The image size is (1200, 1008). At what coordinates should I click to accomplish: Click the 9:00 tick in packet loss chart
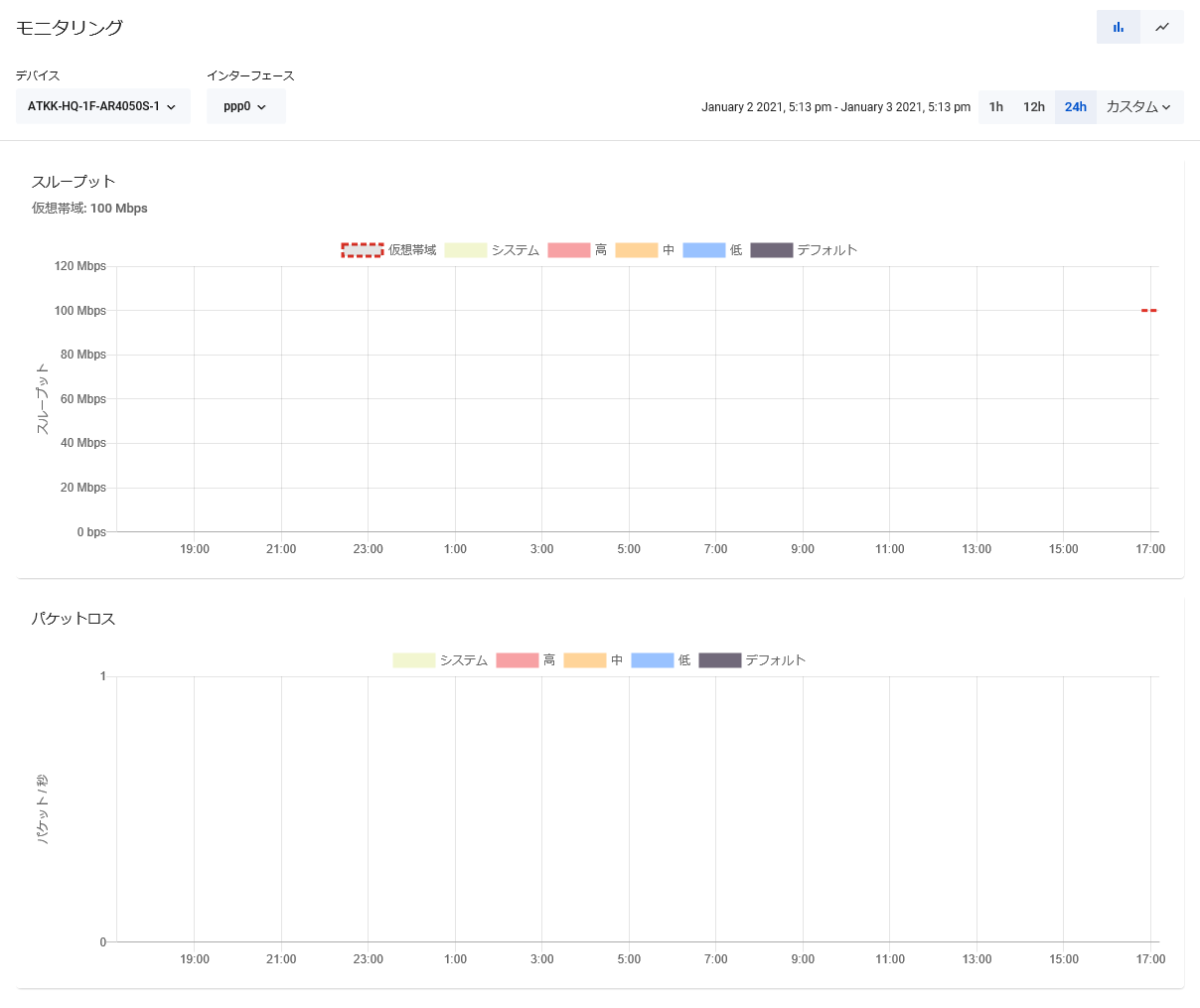pyautogui.click(x=803, y=959)
